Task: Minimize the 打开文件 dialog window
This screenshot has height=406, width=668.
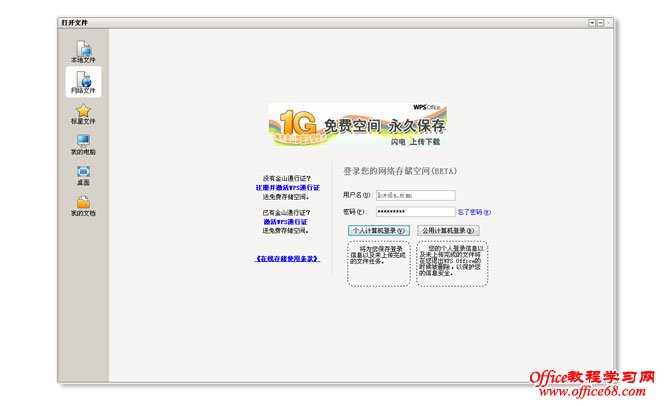Action: coord(600,23)
